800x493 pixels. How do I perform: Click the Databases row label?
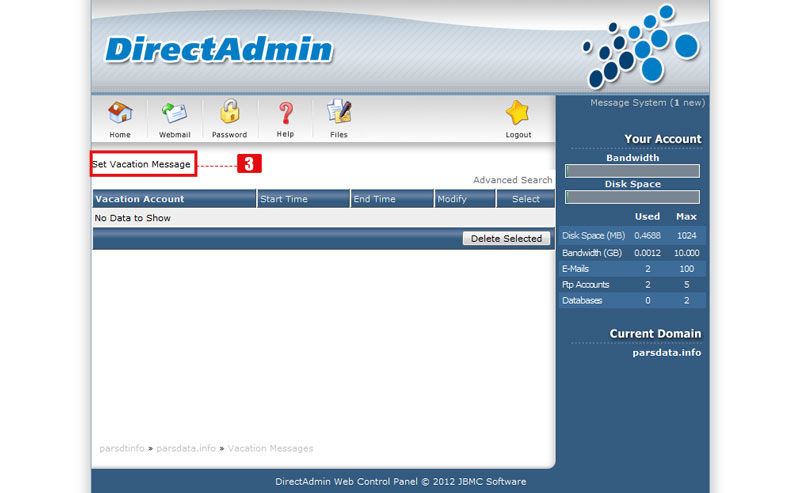click(582, 300)
